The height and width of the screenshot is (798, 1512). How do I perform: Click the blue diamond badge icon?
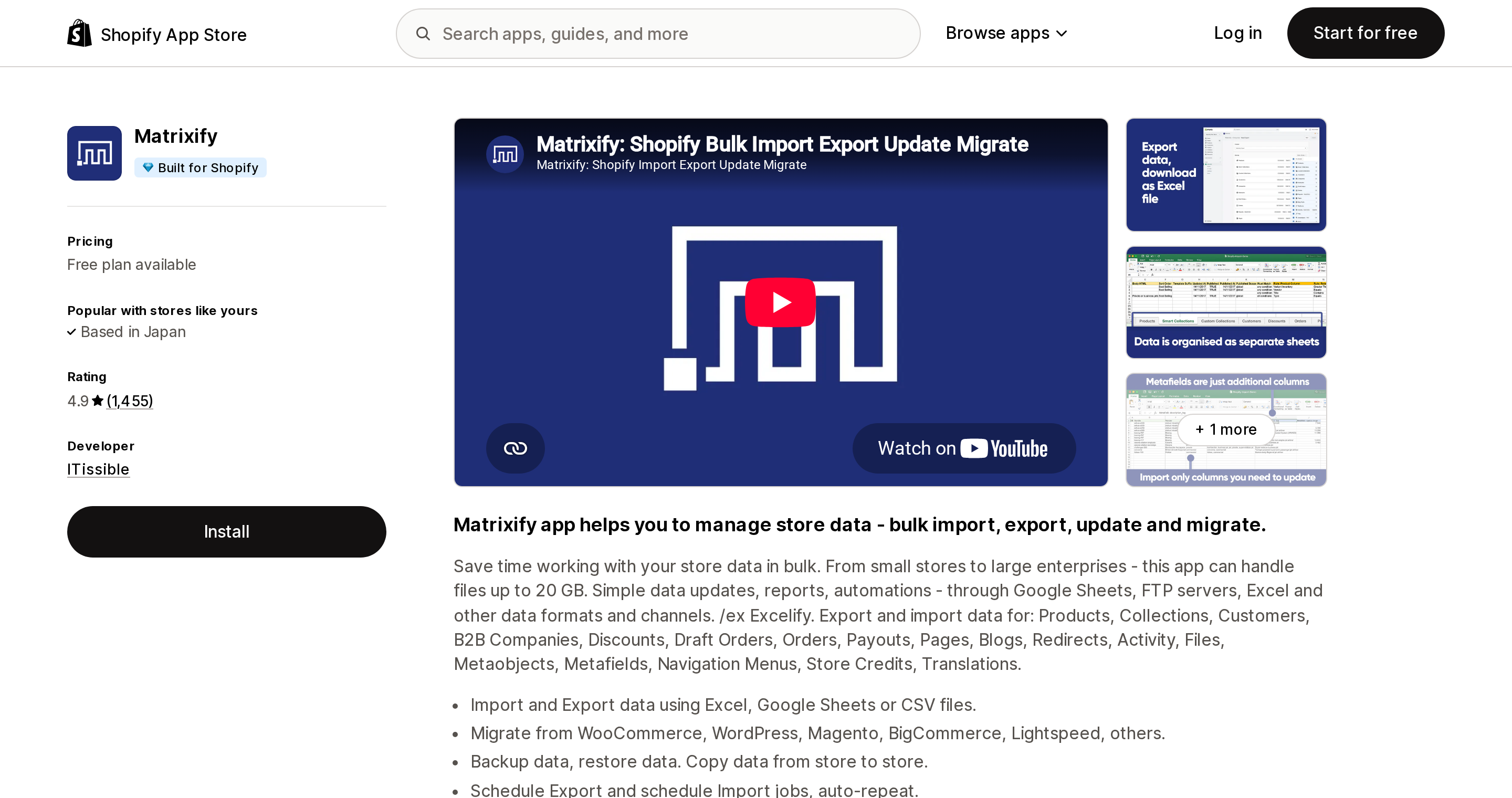tap(148, 168)
